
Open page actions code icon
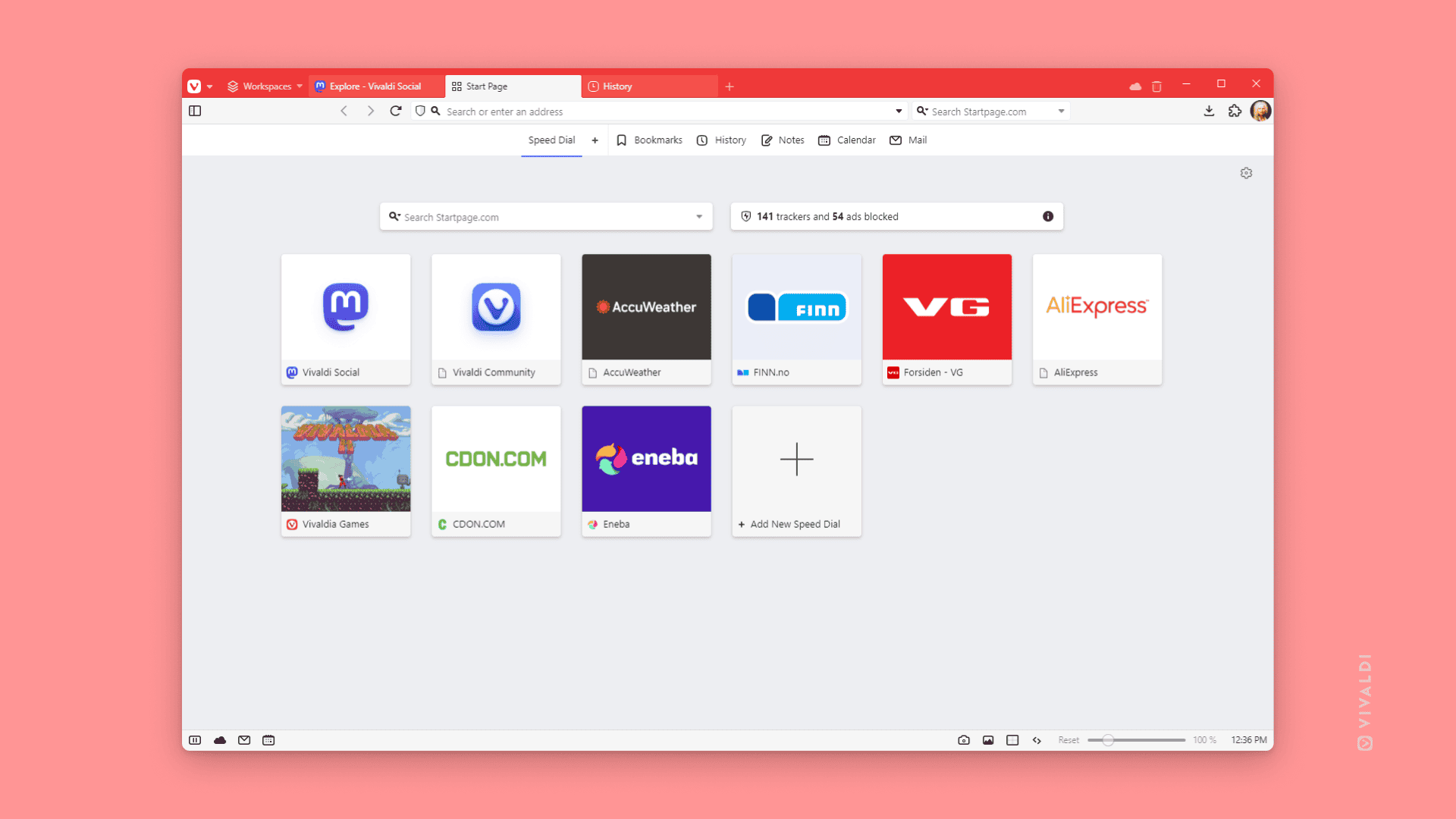point(1037,740)
